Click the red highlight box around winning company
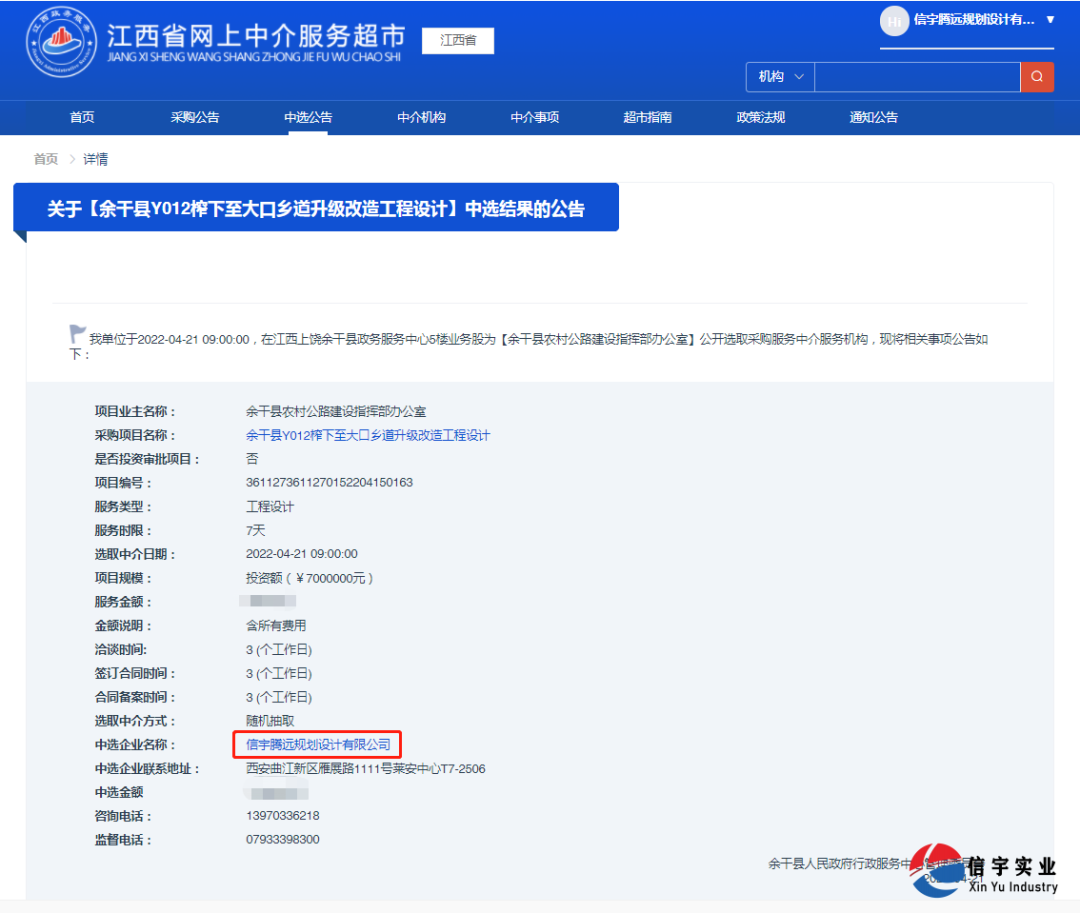 (317, 744)
